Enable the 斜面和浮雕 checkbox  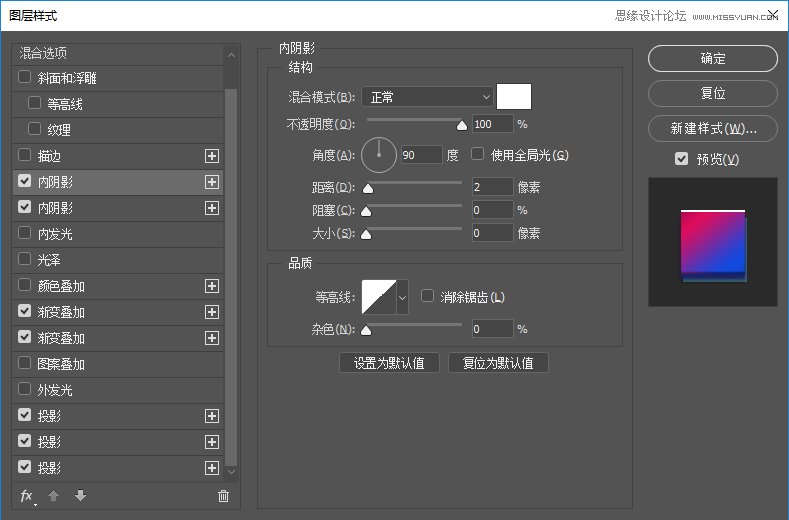(x=25, y=78)
